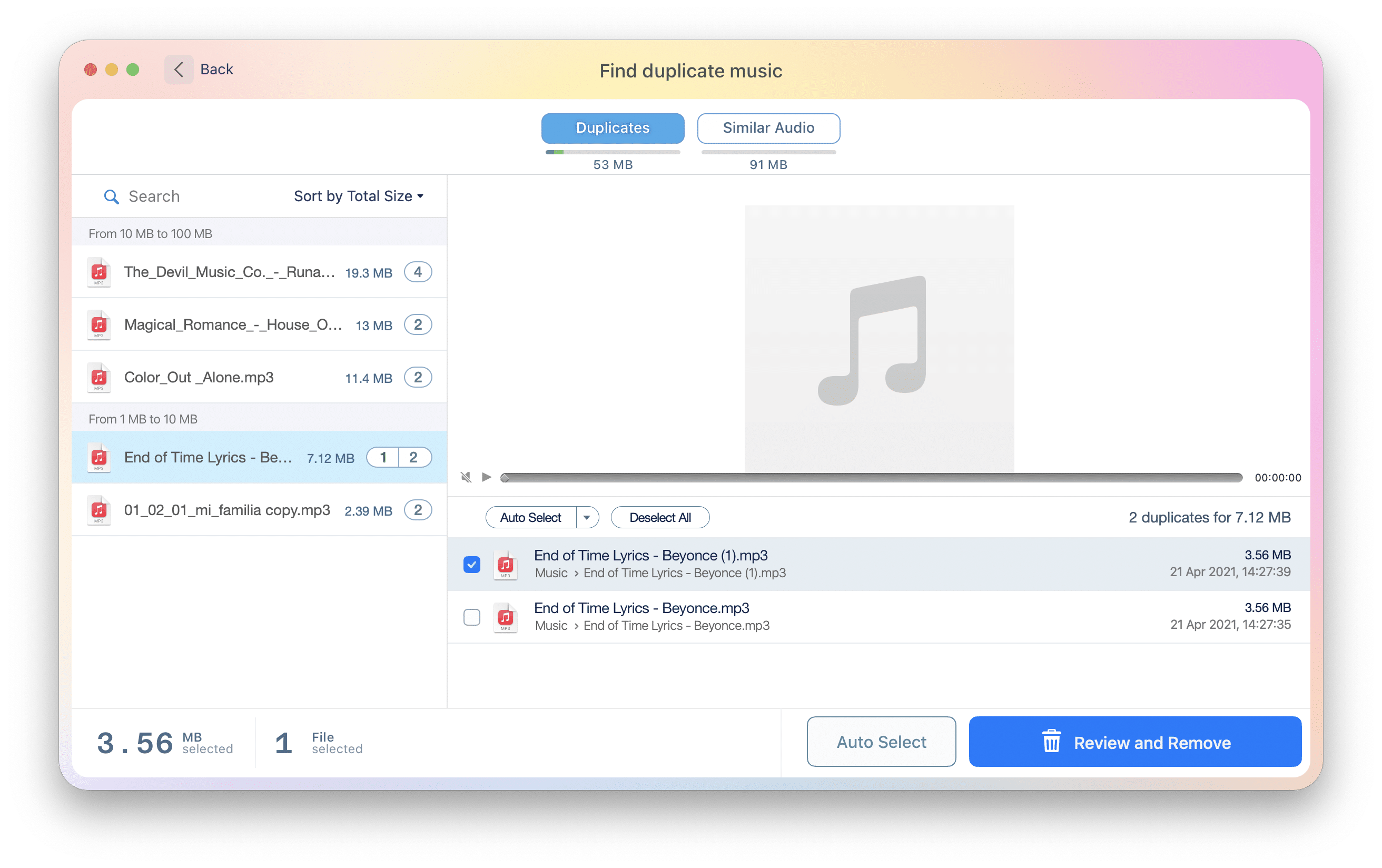Viewport: 1382px width, 868px height.
Task: Select Color_Out _Alone.mp3 group
Action: tap(260, 378)
